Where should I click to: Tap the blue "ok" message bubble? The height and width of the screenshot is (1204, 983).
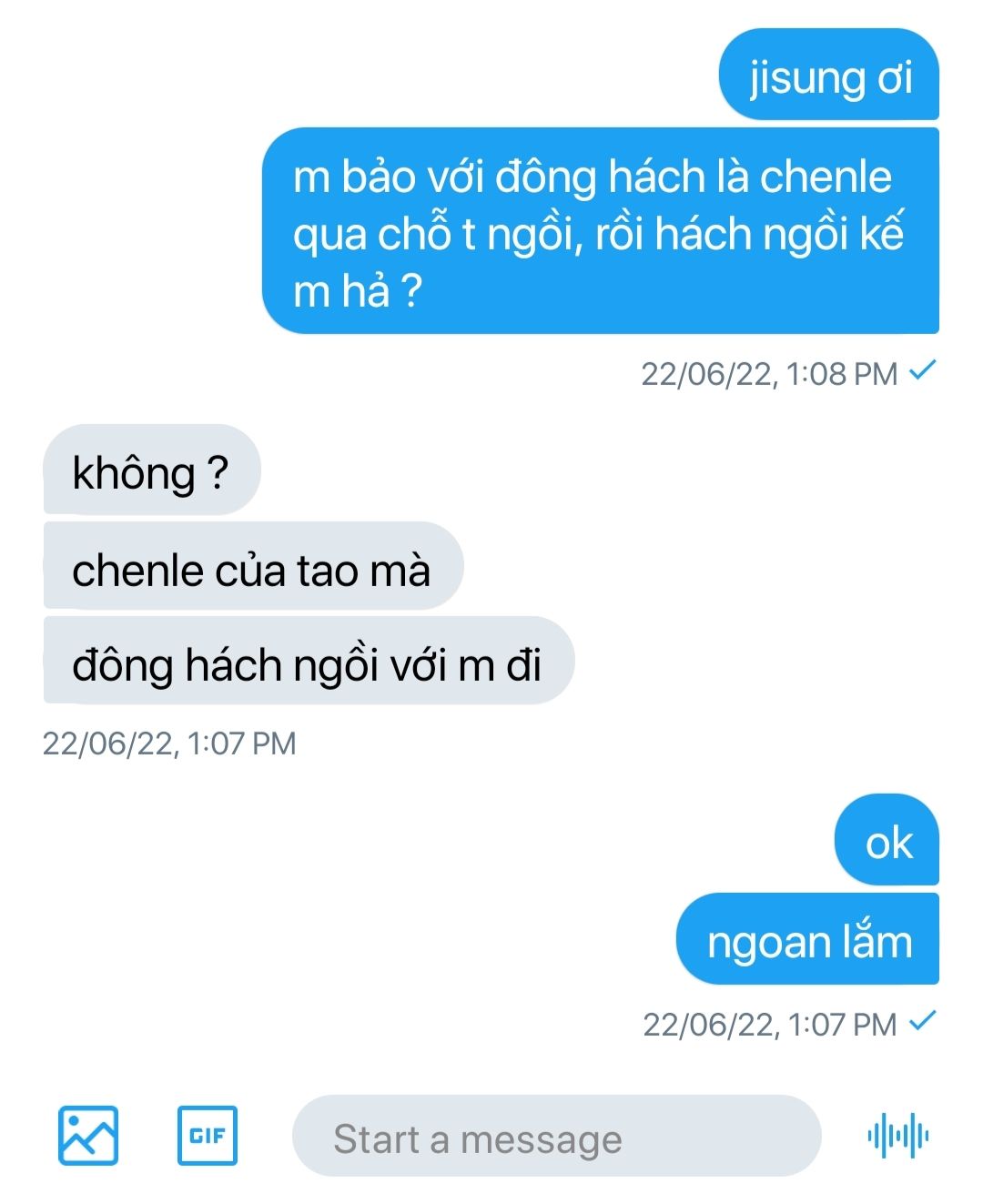(887, 840)
